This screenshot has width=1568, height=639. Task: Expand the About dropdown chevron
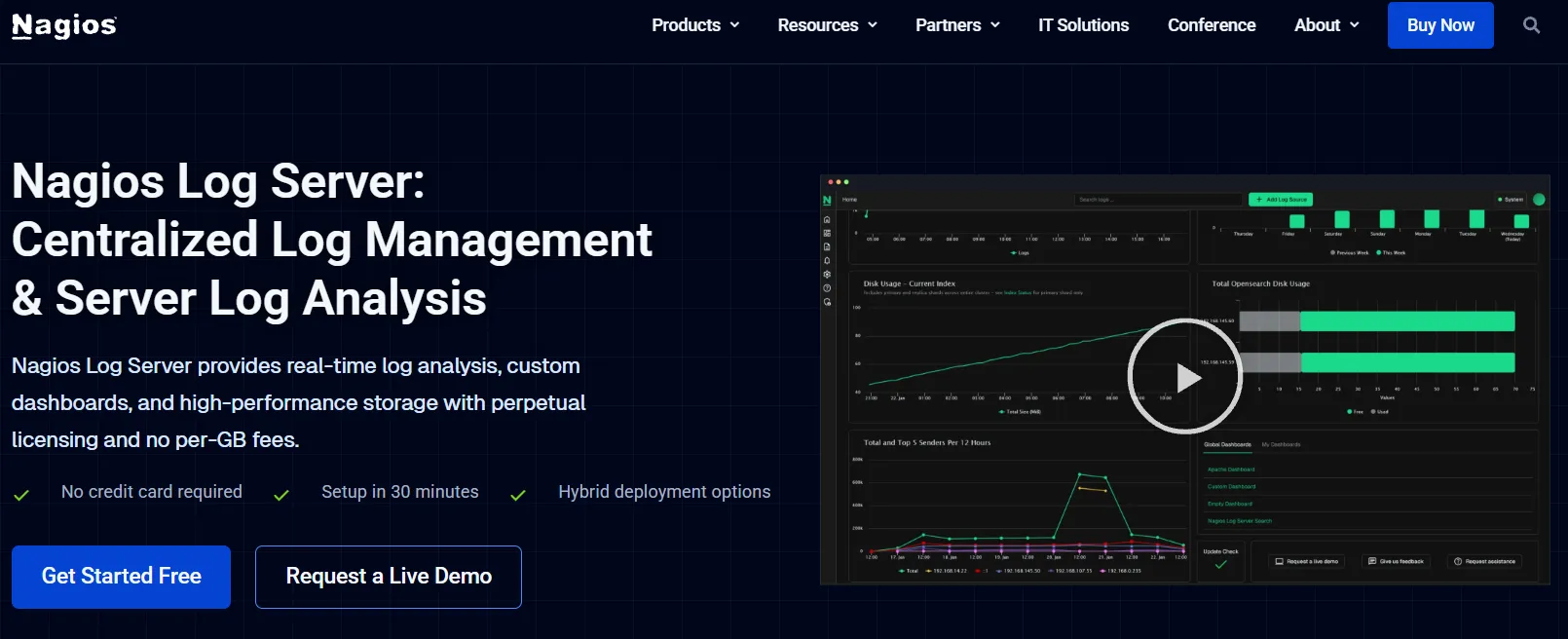coord(1355,25)
